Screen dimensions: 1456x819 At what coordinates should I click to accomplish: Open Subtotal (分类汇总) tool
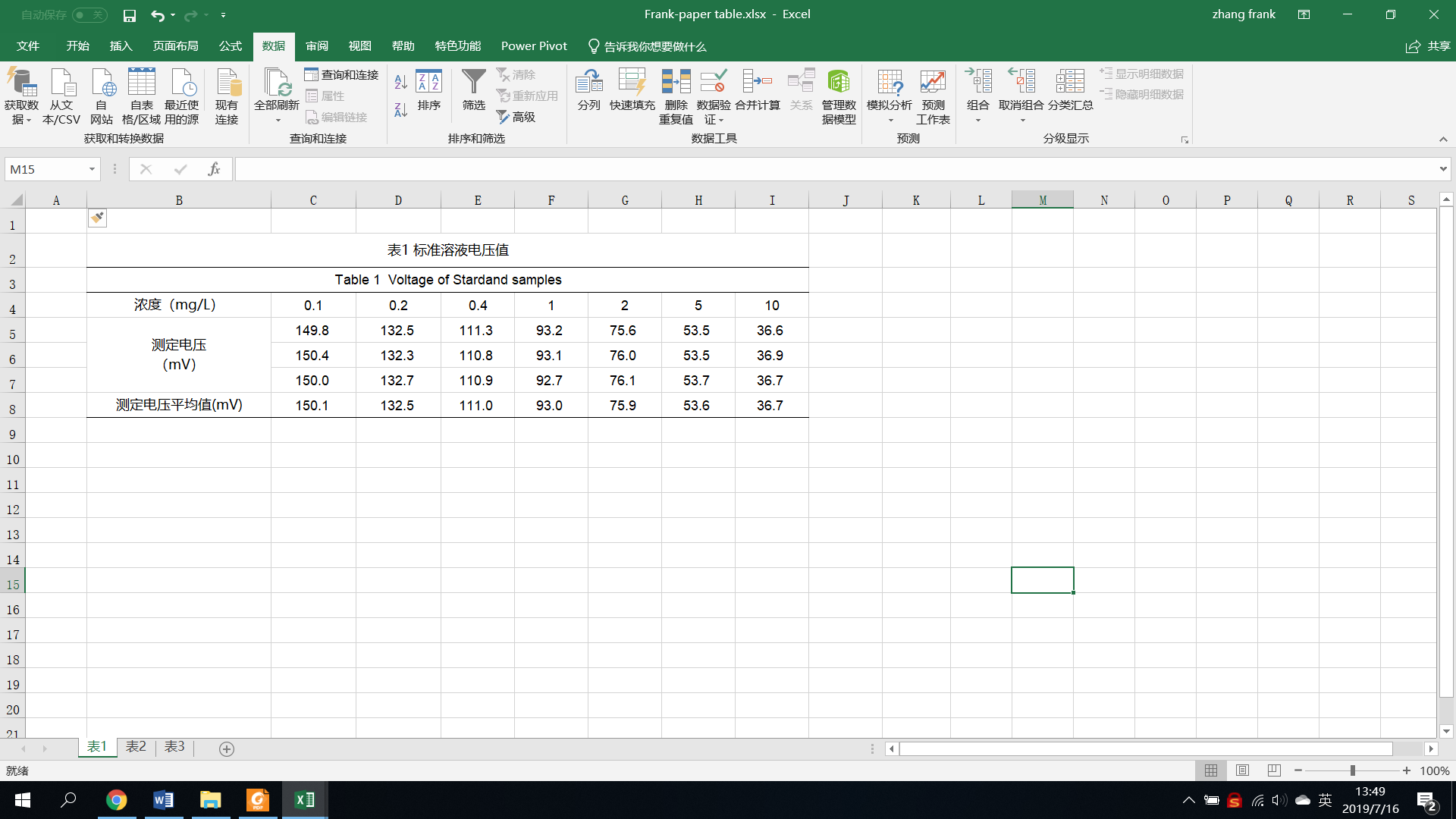point(1071,91)
